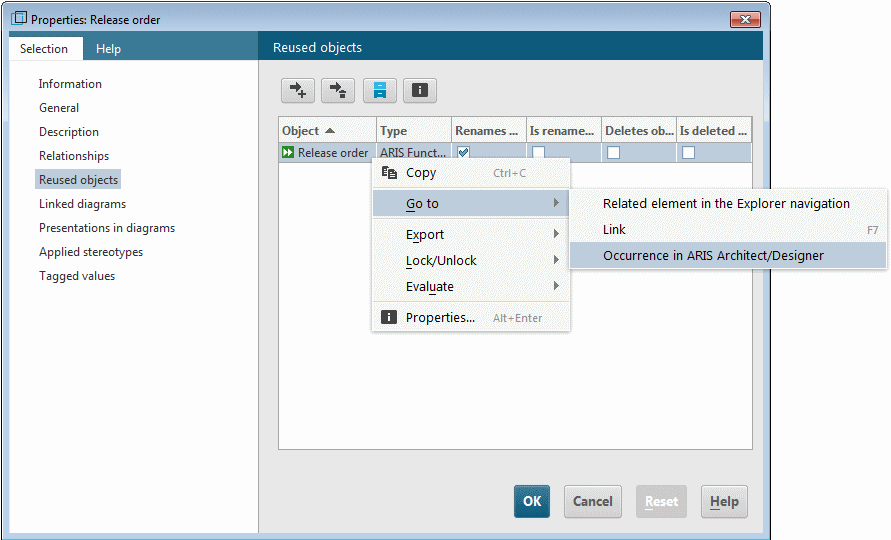Click the Renames column header
The width and height of the screenshot is (891, 540).
(x=489, y=131)
